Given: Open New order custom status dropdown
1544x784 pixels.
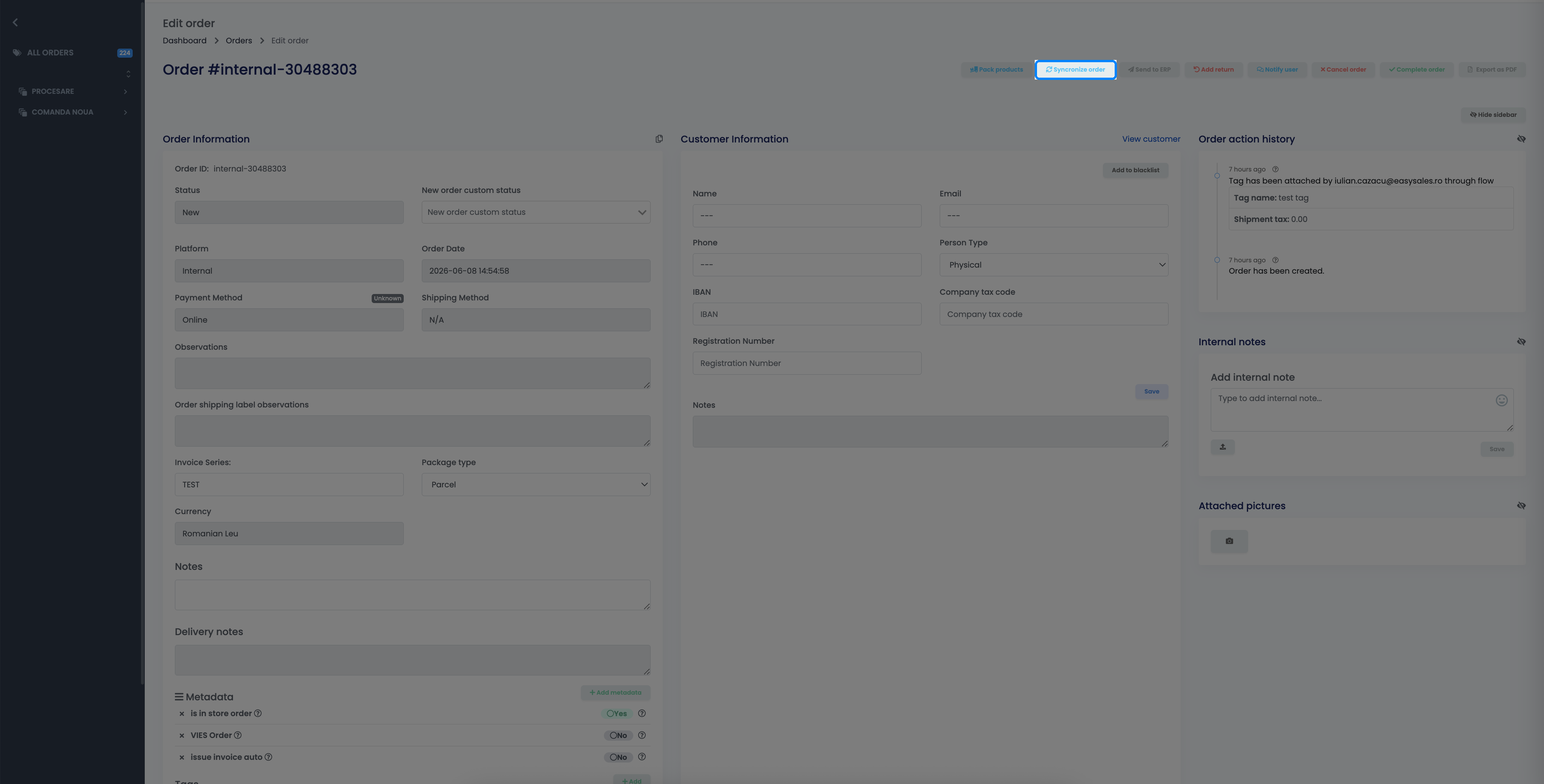Looking at the screenshot, I should 536,212.
